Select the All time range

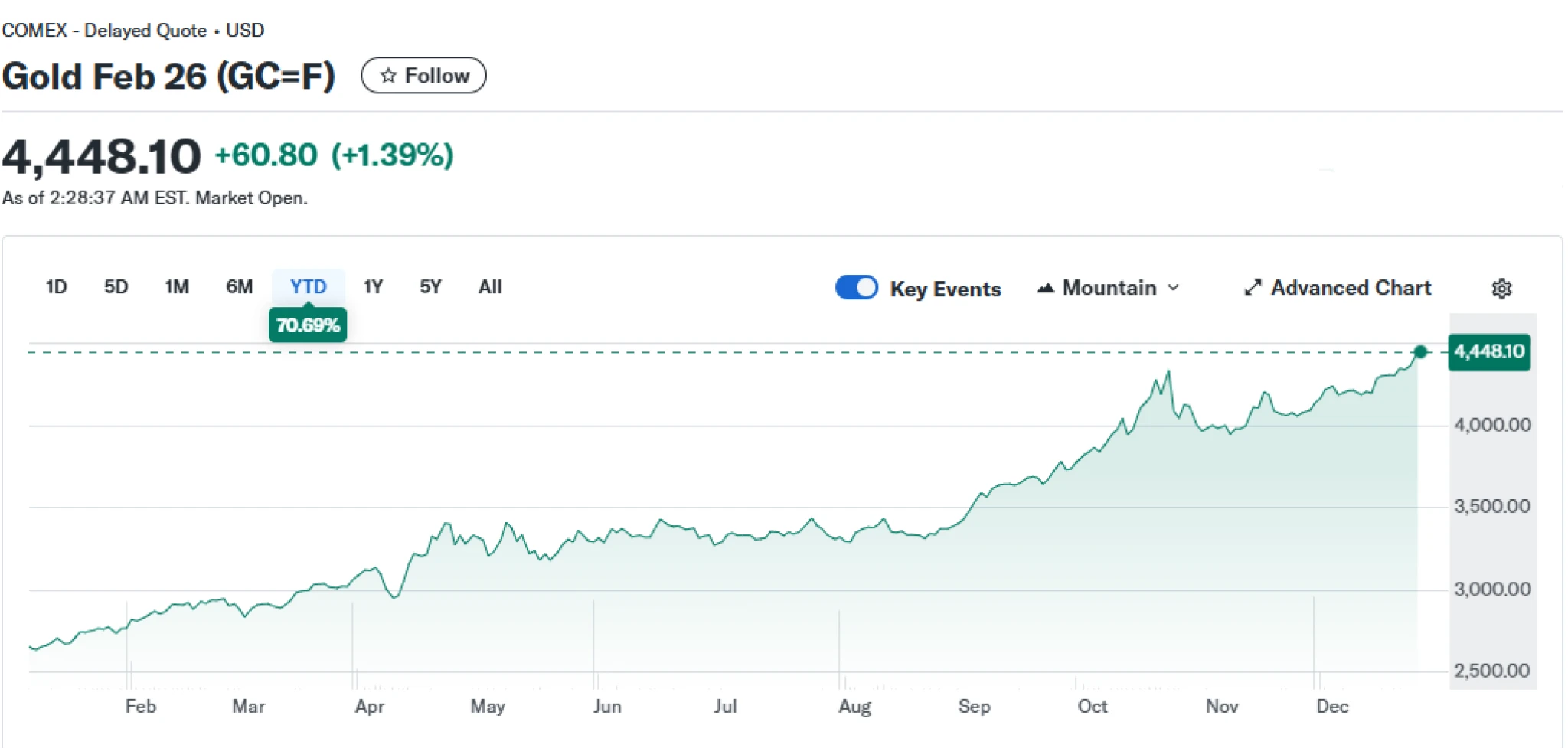[x=490, y=287]
